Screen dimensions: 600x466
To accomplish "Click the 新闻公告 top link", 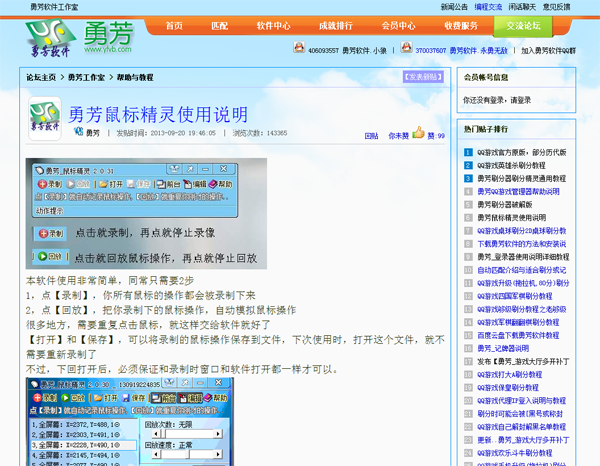I will [454, 7].
